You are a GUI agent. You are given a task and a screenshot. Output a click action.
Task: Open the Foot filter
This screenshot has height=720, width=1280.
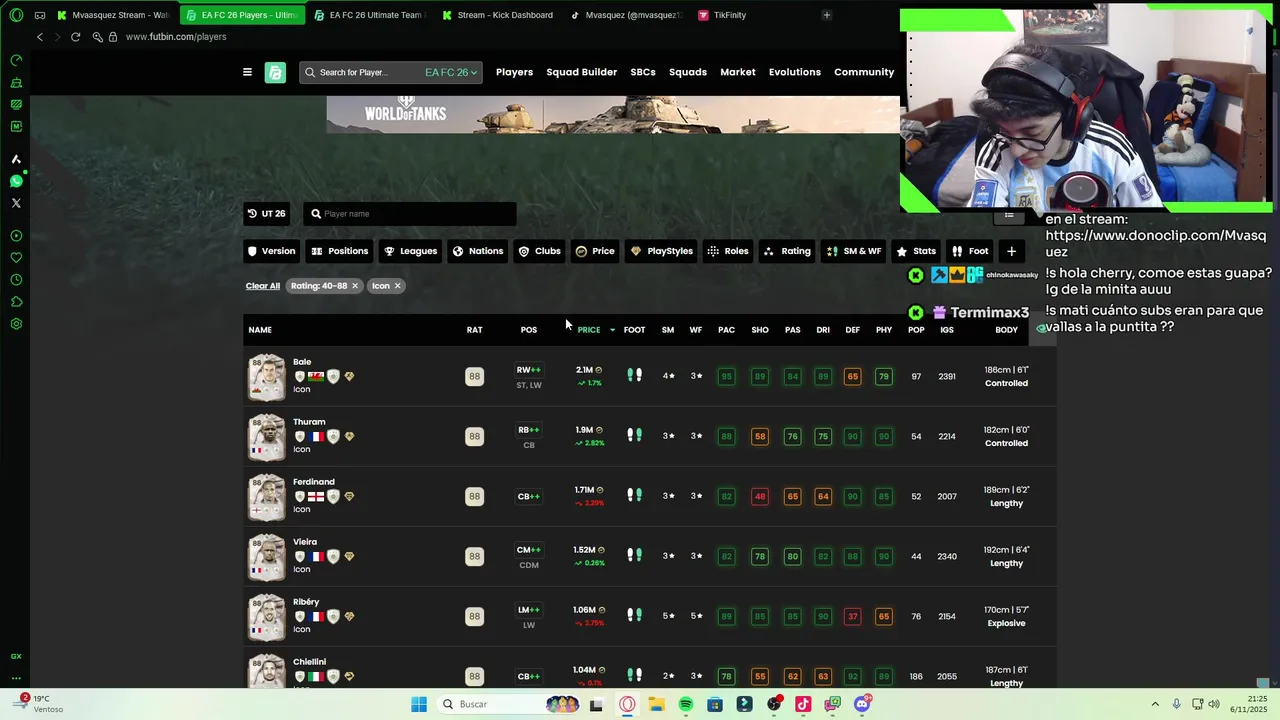(x=970, y=251)
